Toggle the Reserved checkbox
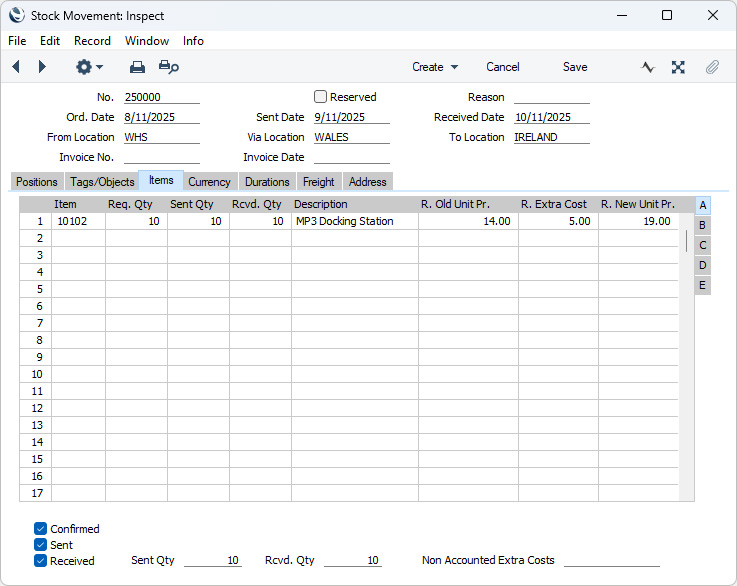This screenshot has width=737, height=586. click(320, 97)
